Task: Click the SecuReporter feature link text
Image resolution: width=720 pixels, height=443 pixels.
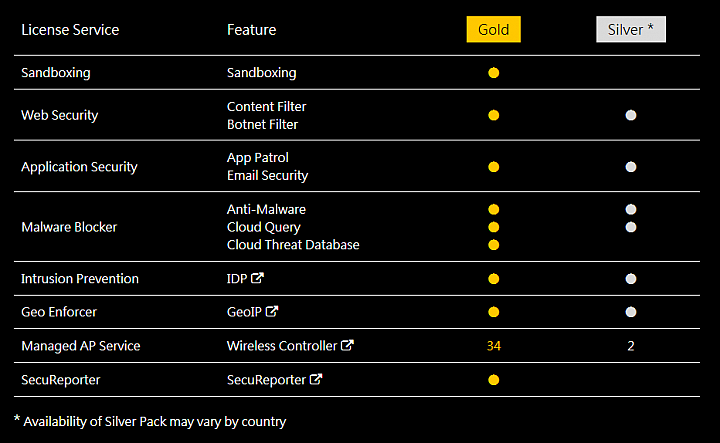Action: (x=266, y=380)
